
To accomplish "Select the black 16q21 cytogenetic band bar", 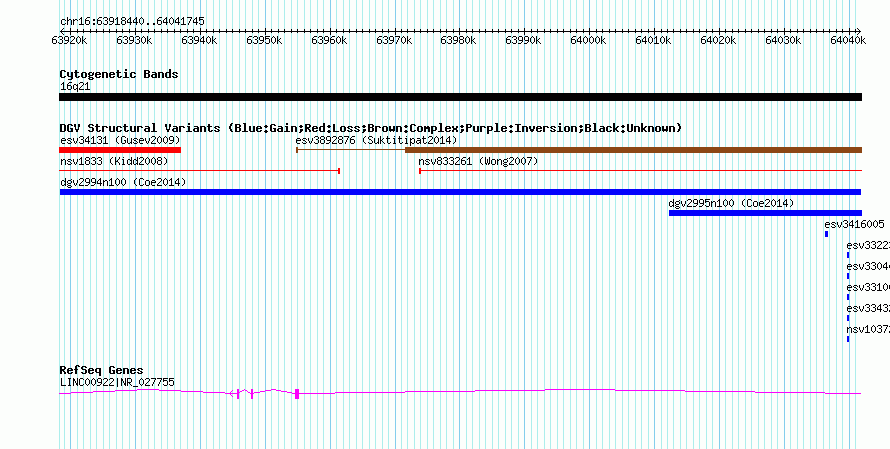I will 460,97.
